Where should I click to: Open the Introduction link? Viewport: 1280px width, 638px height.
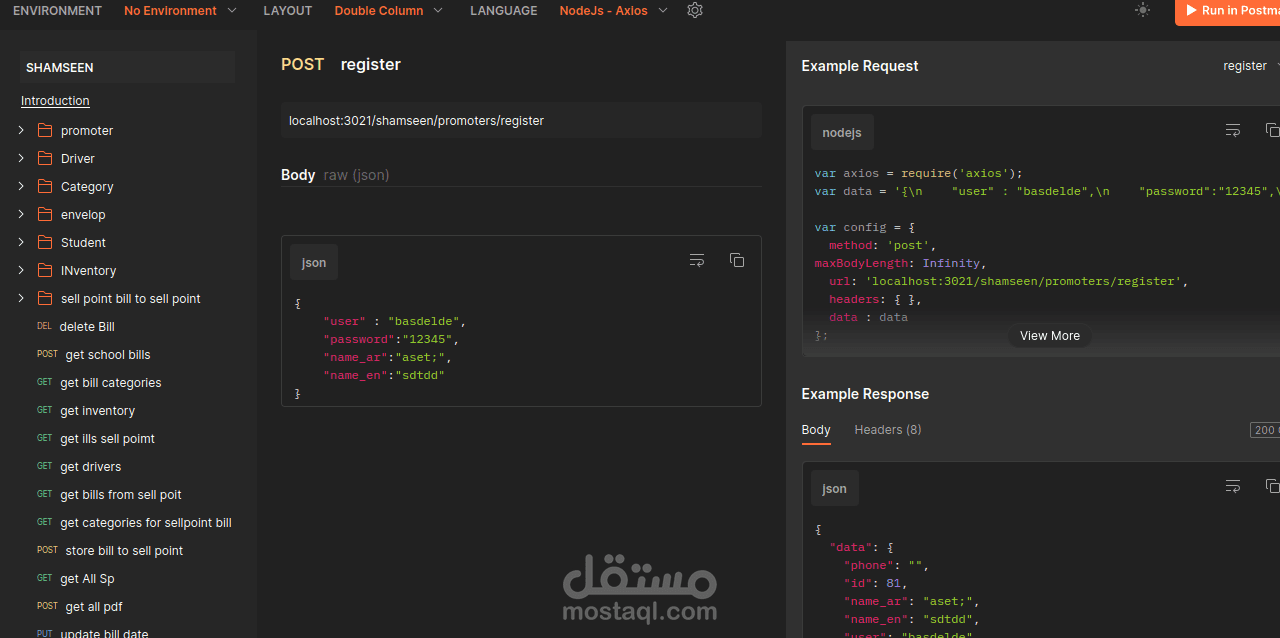55,101
